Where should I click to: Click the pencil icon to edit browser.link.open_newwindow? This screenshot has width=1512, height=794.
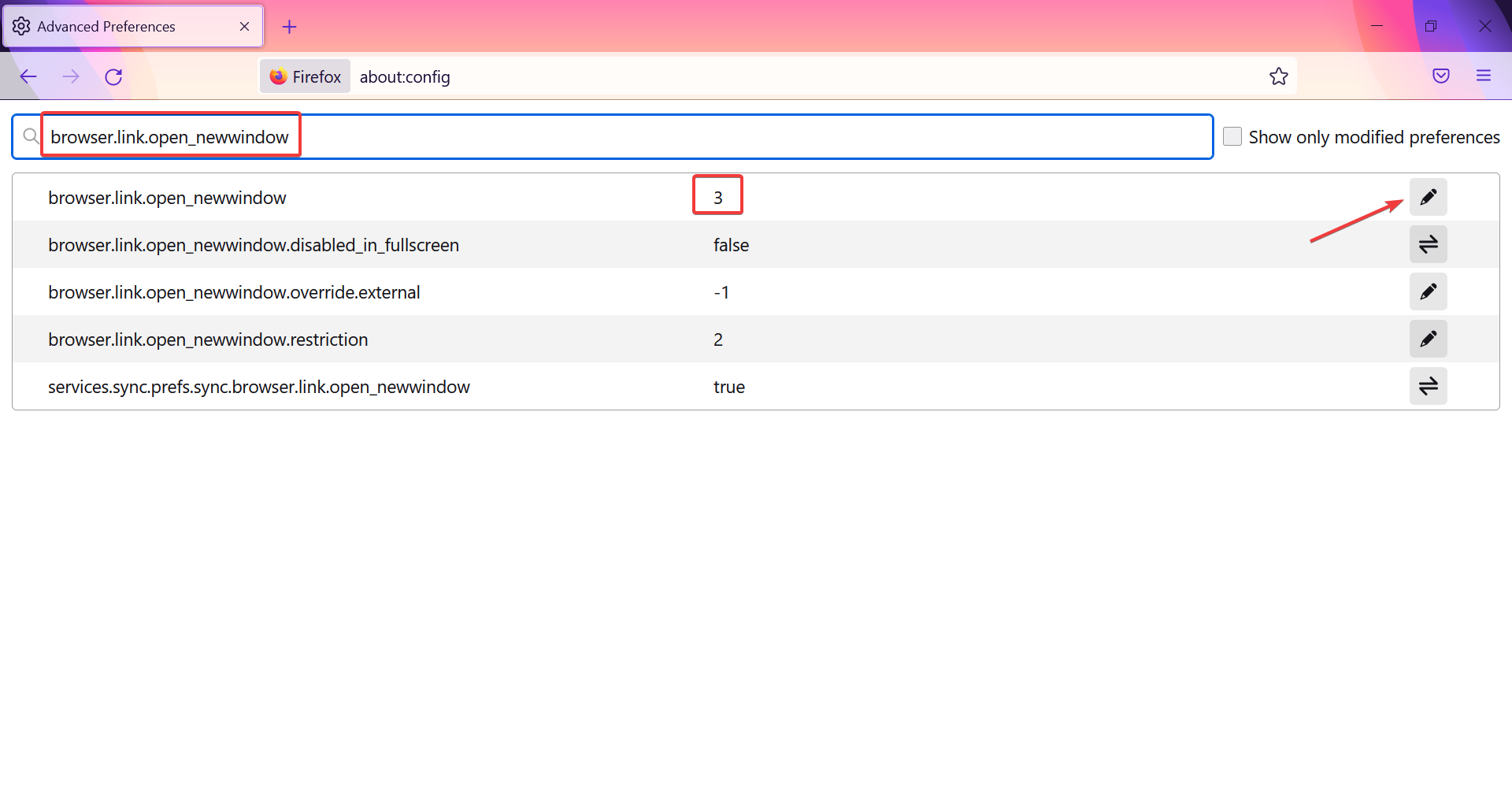click(x=1429, y=197)
